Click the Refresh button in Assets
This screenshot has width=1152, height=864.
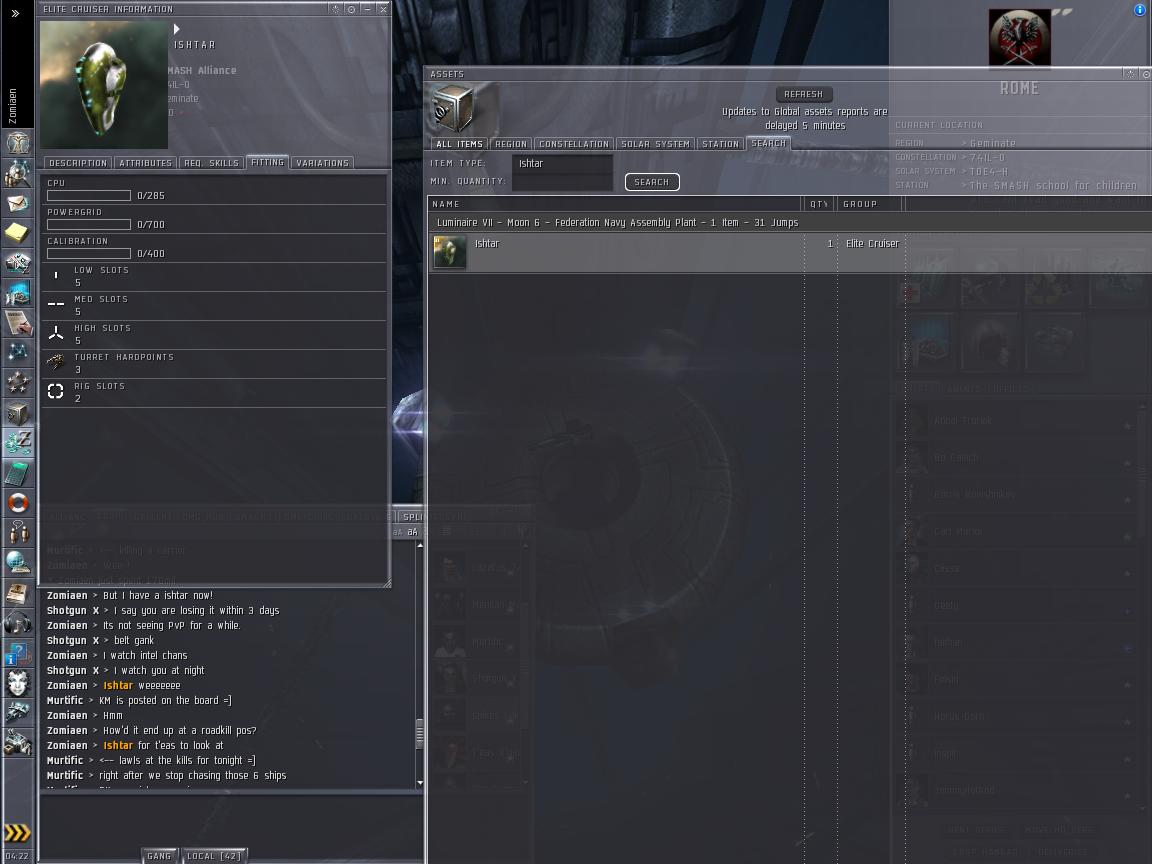(x=803, y=94)
